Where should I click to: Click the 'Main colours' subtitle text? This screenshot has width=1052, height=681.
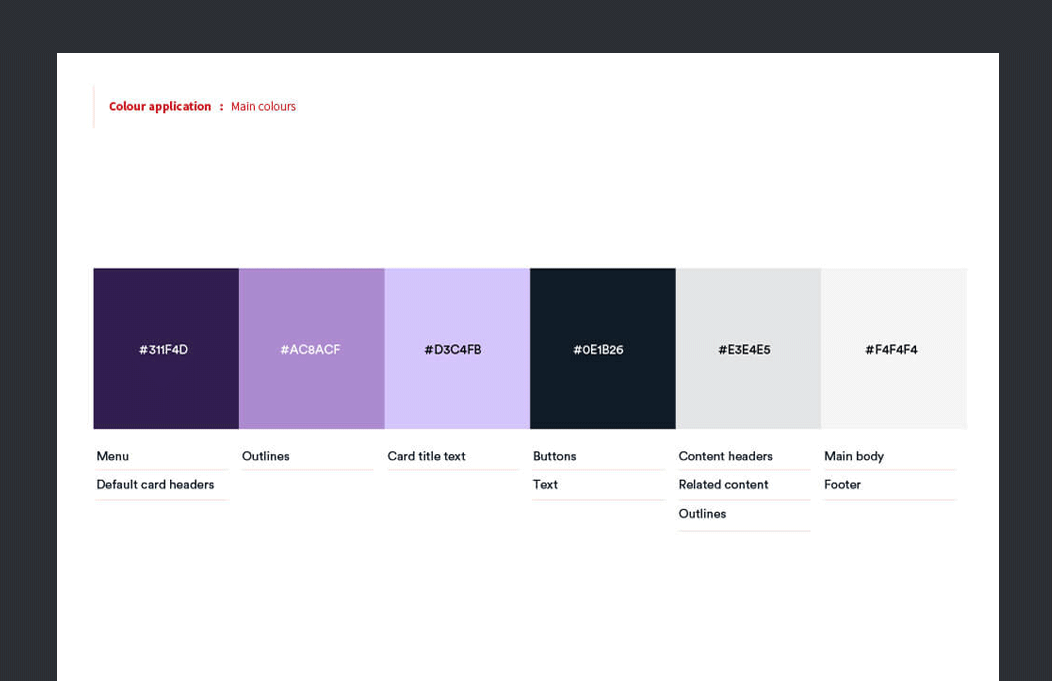(263, 107)
